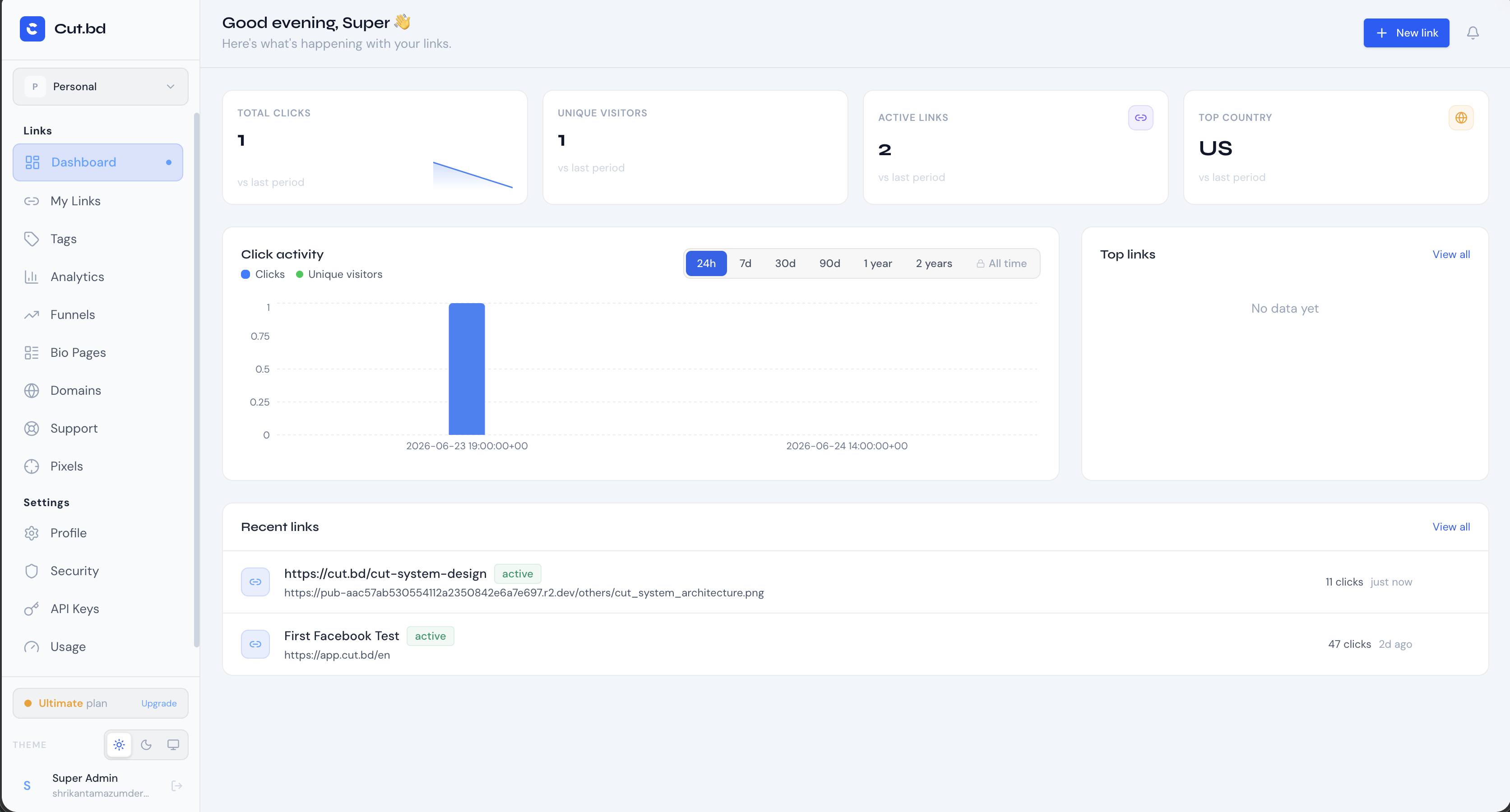The image size is (1510, 812).
Task: Click the Bio Pages list icon
Action: click(32, 353)
